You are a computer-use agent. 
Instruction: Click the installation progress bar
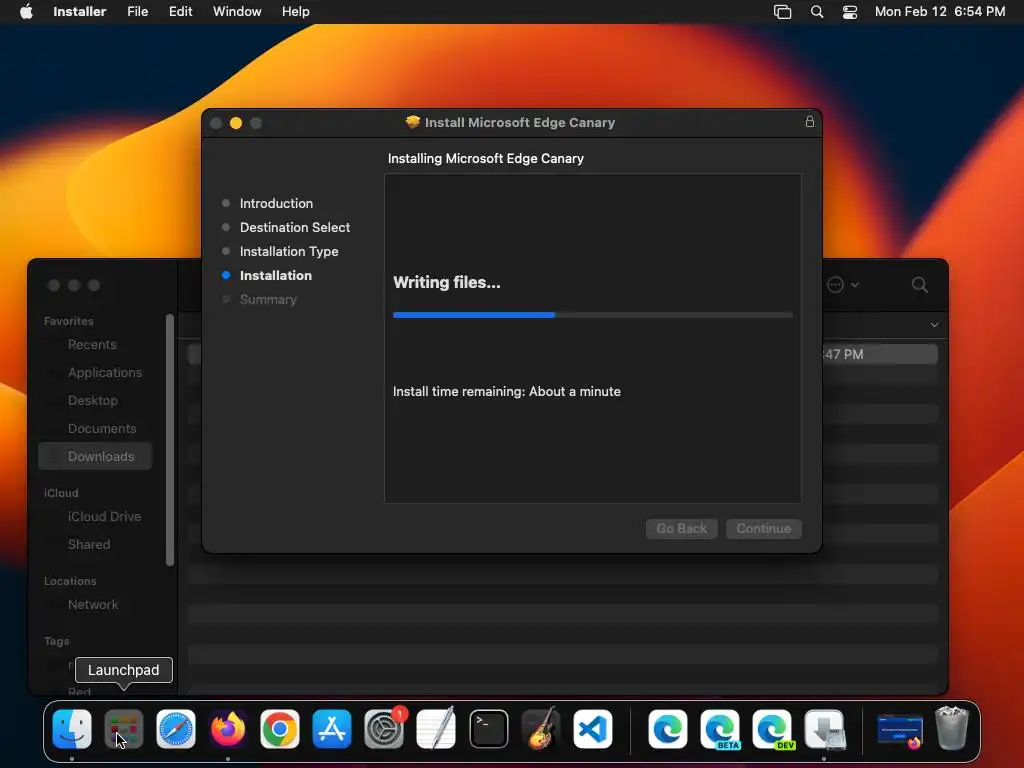(593, 315)
